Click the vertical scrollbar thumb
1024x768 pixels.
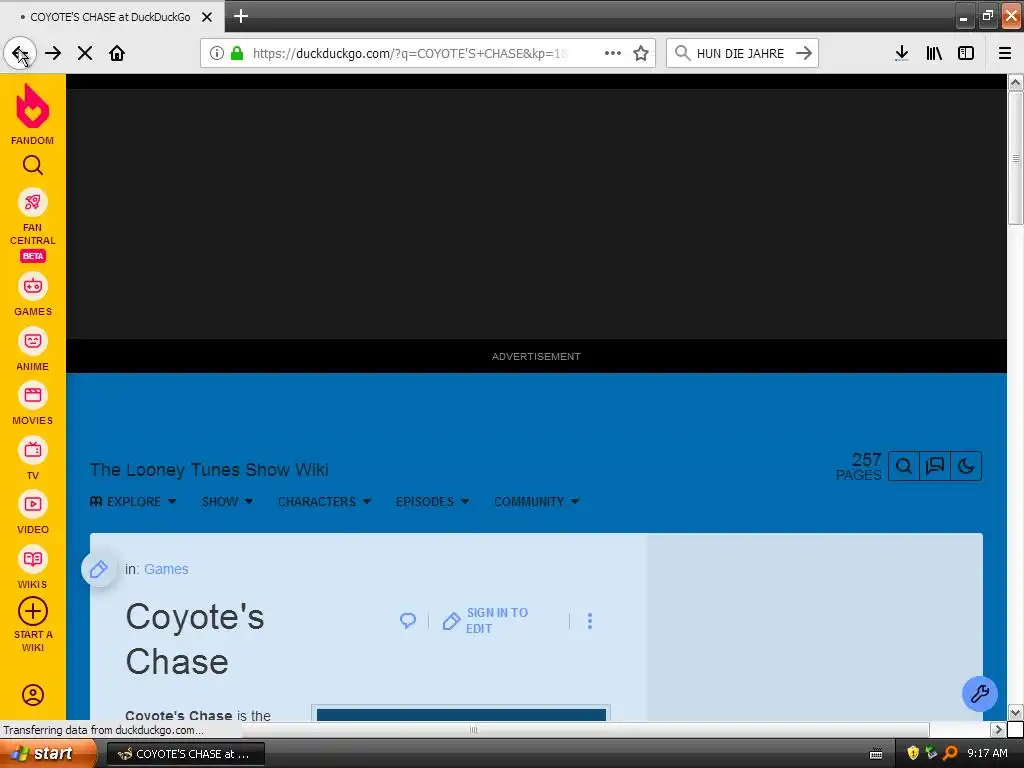click(1016, 158)
